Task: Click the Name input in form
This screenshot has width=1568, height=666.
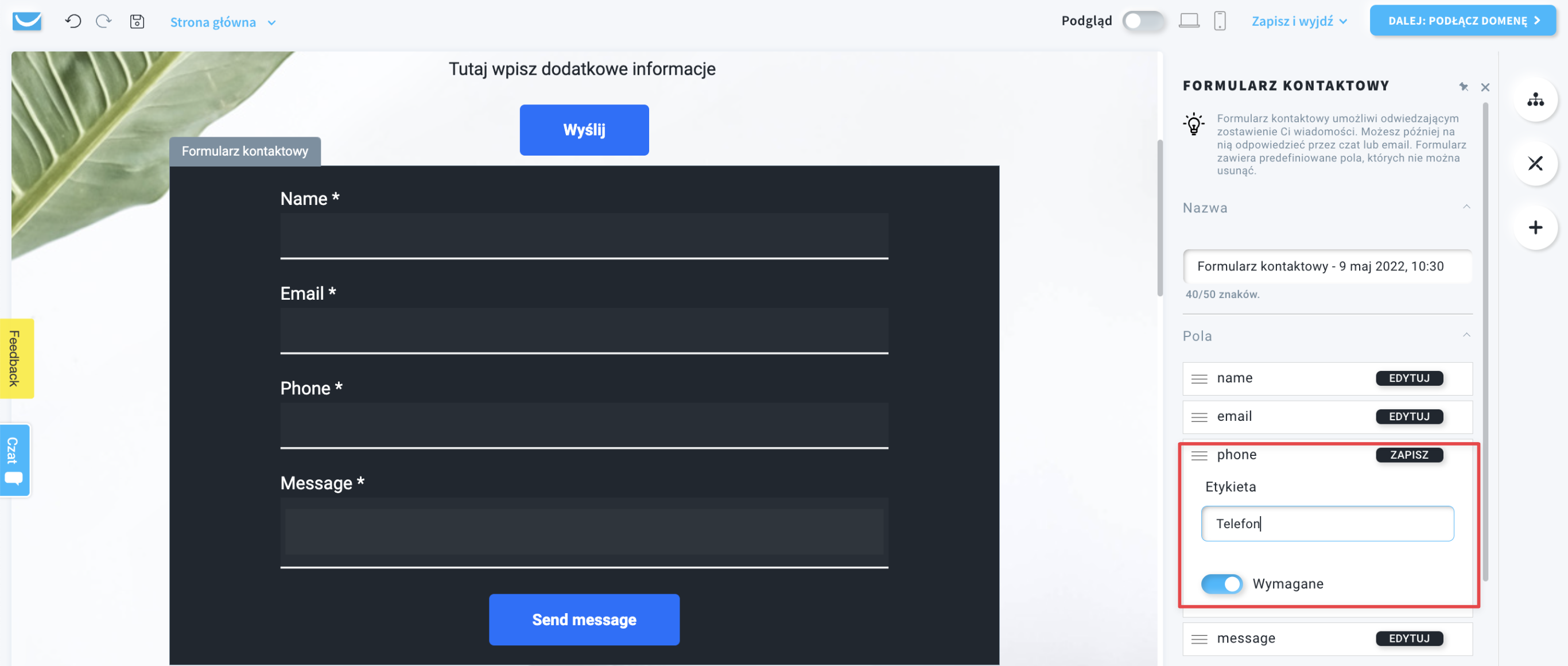Action: coord(584,235)
